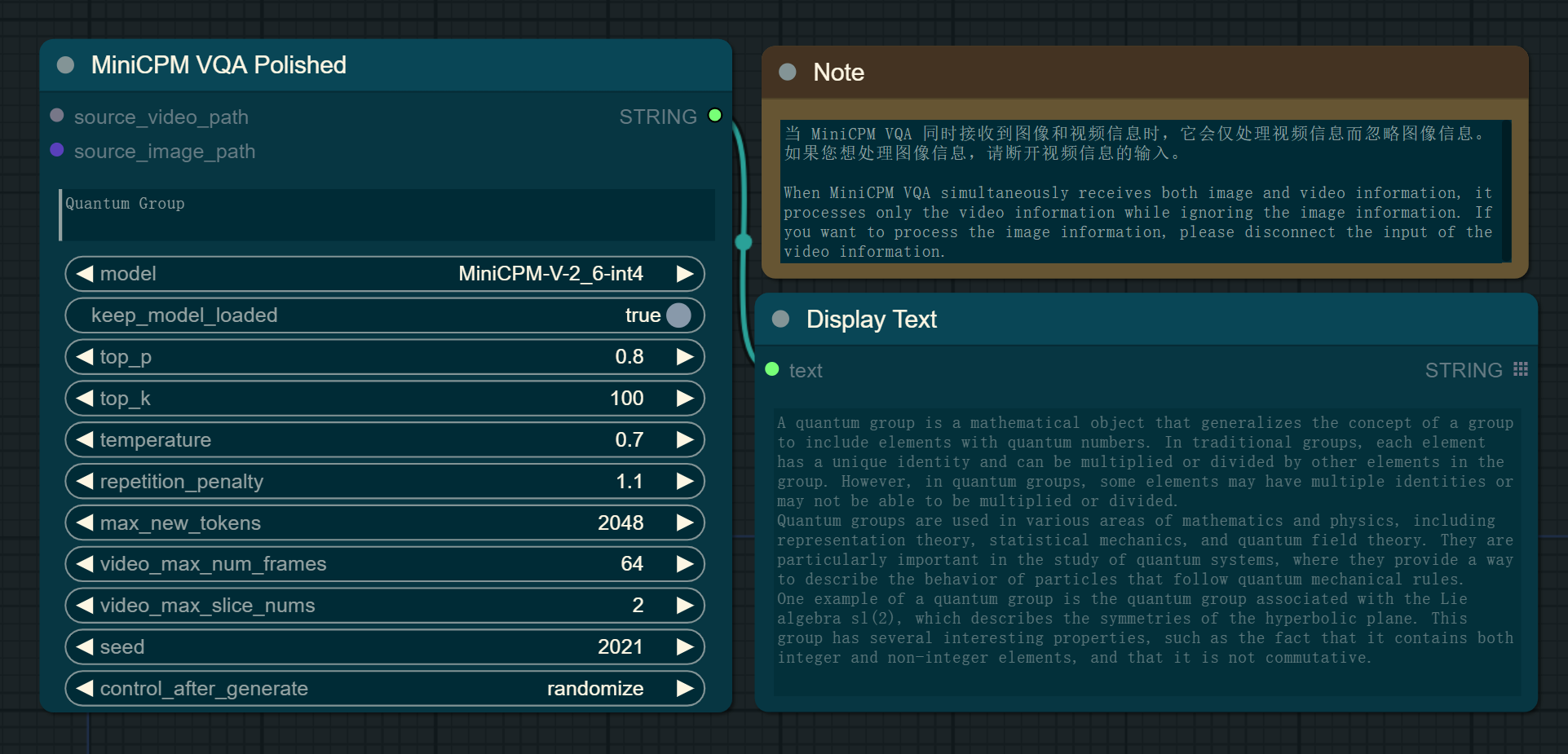The width and height of the screenshot is (1568, 754).
Task: Click the temperature value 0.7
Action: (629, 440)
